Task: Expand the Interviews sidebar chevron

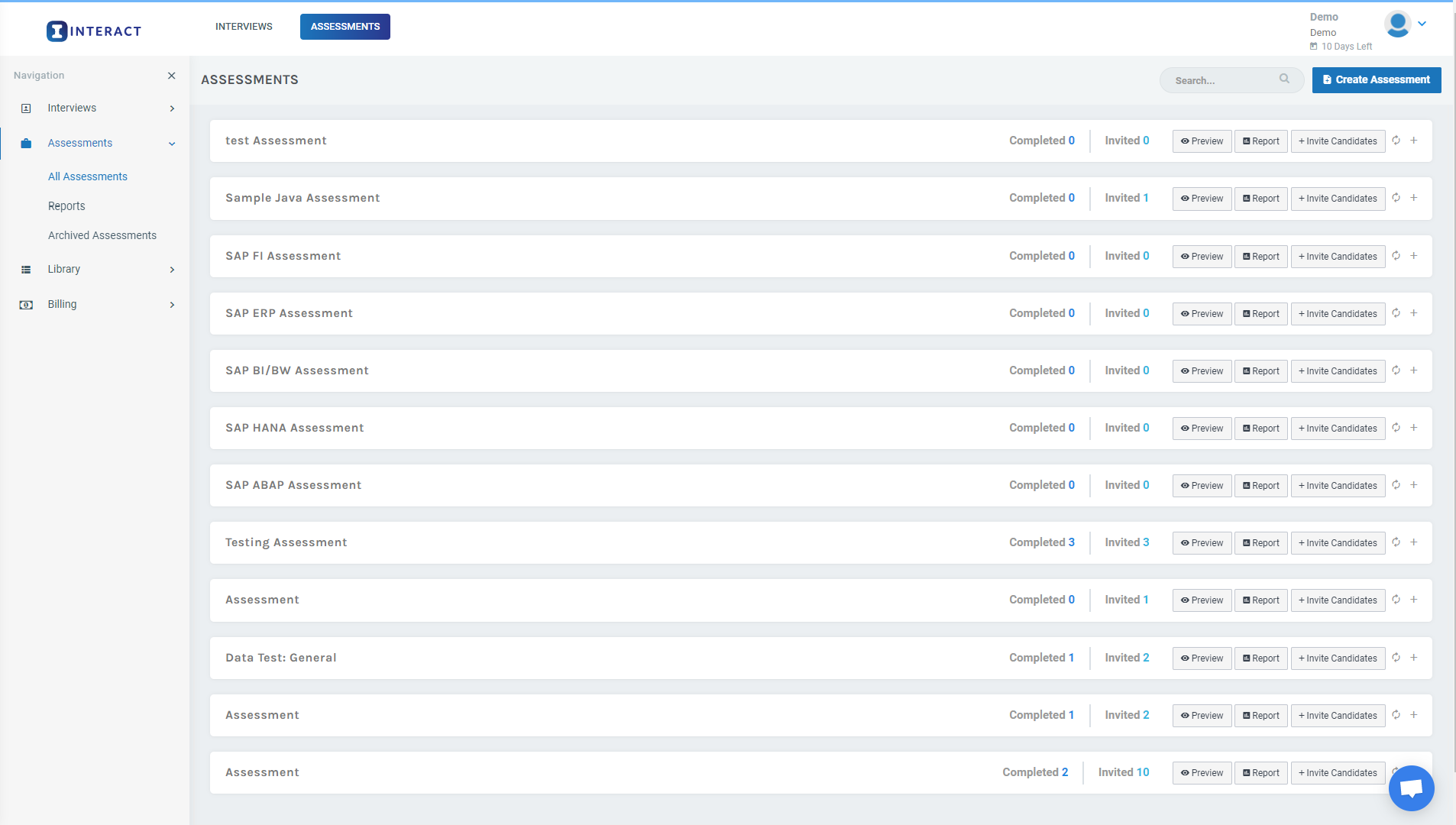Action: (x=172, y=108)
